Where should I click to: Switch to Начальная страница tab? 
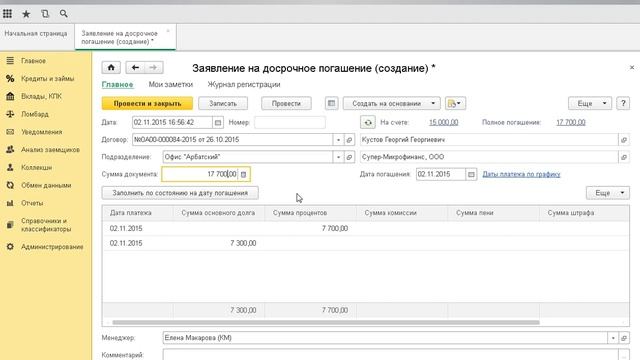click(x=36, y=33)
